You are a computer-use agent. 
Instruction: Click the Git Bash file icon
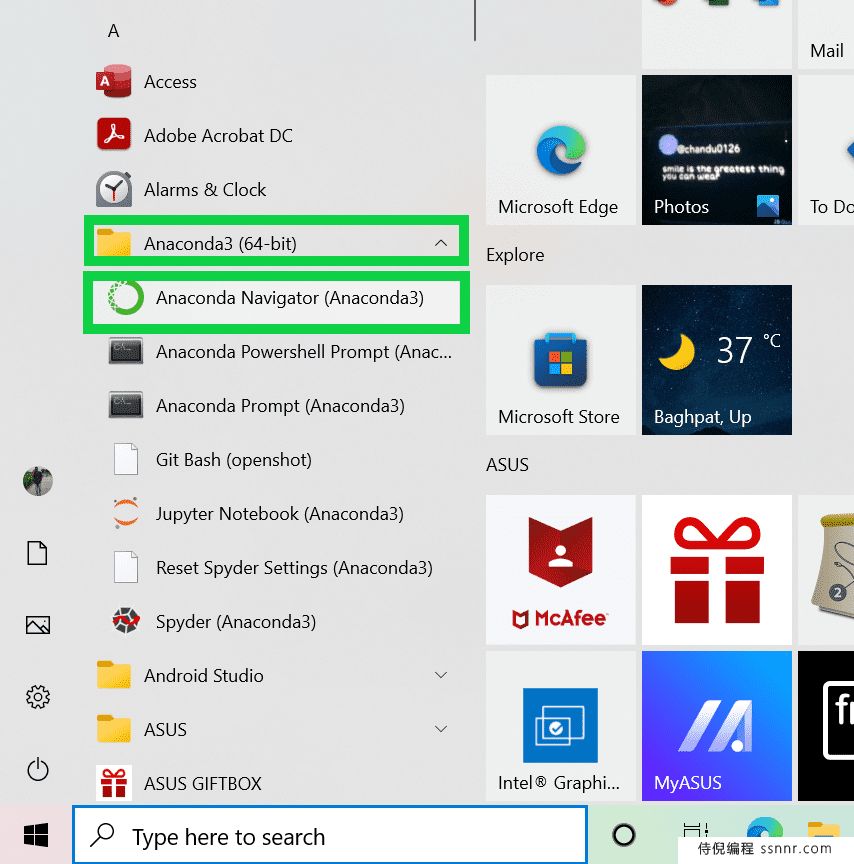126,459
